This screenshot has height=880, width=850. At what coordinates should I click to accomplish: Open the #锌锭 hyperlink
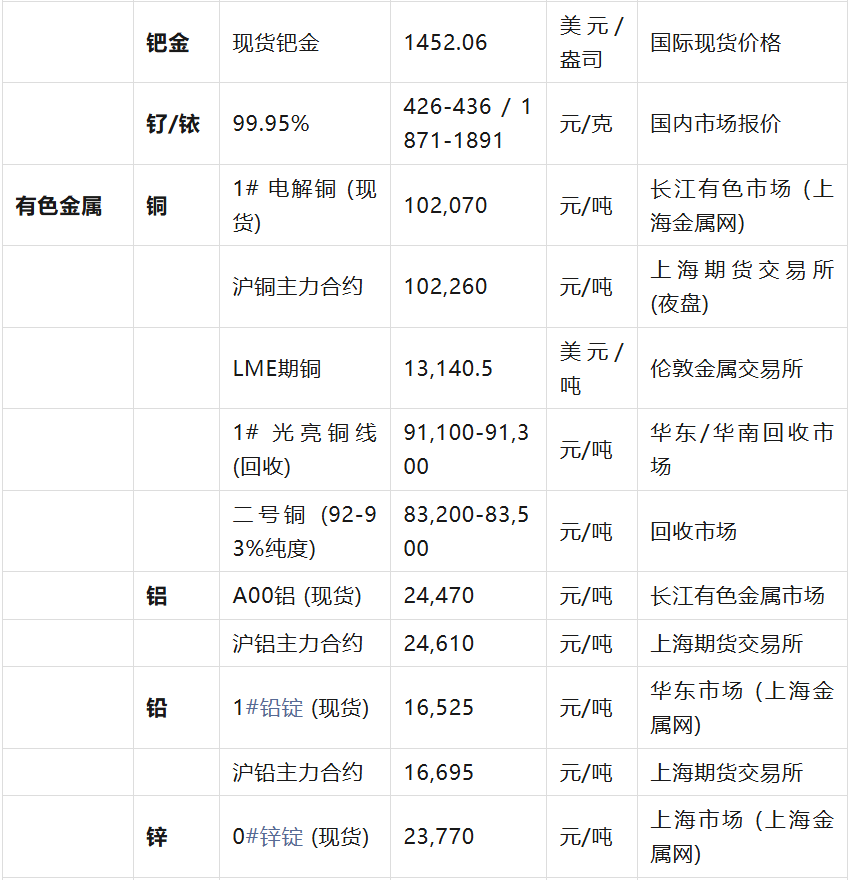coord(274,836)
